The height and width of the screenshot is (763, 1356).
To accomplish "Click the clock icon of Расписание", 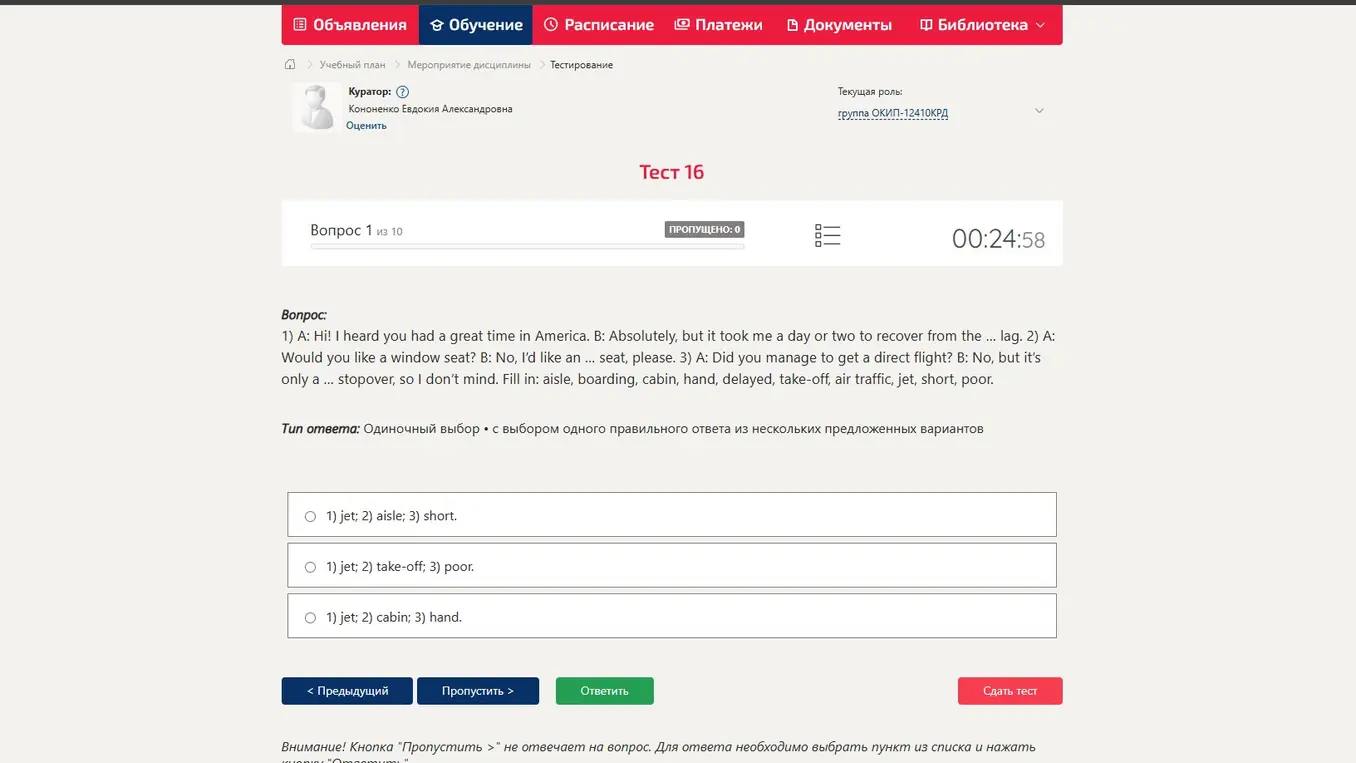I will 551,24.
